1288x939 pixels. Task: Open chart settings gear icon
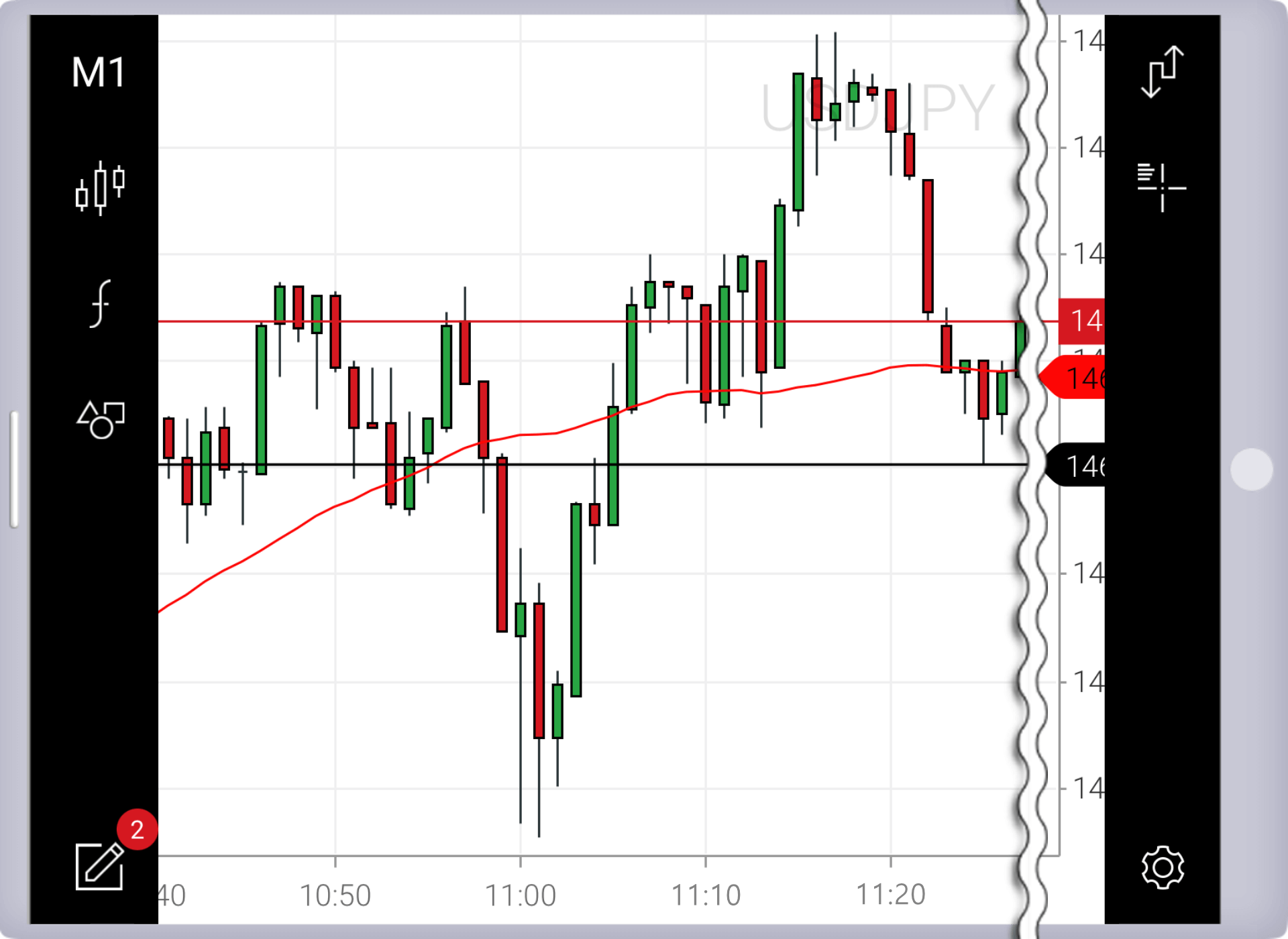[1163, 867]
